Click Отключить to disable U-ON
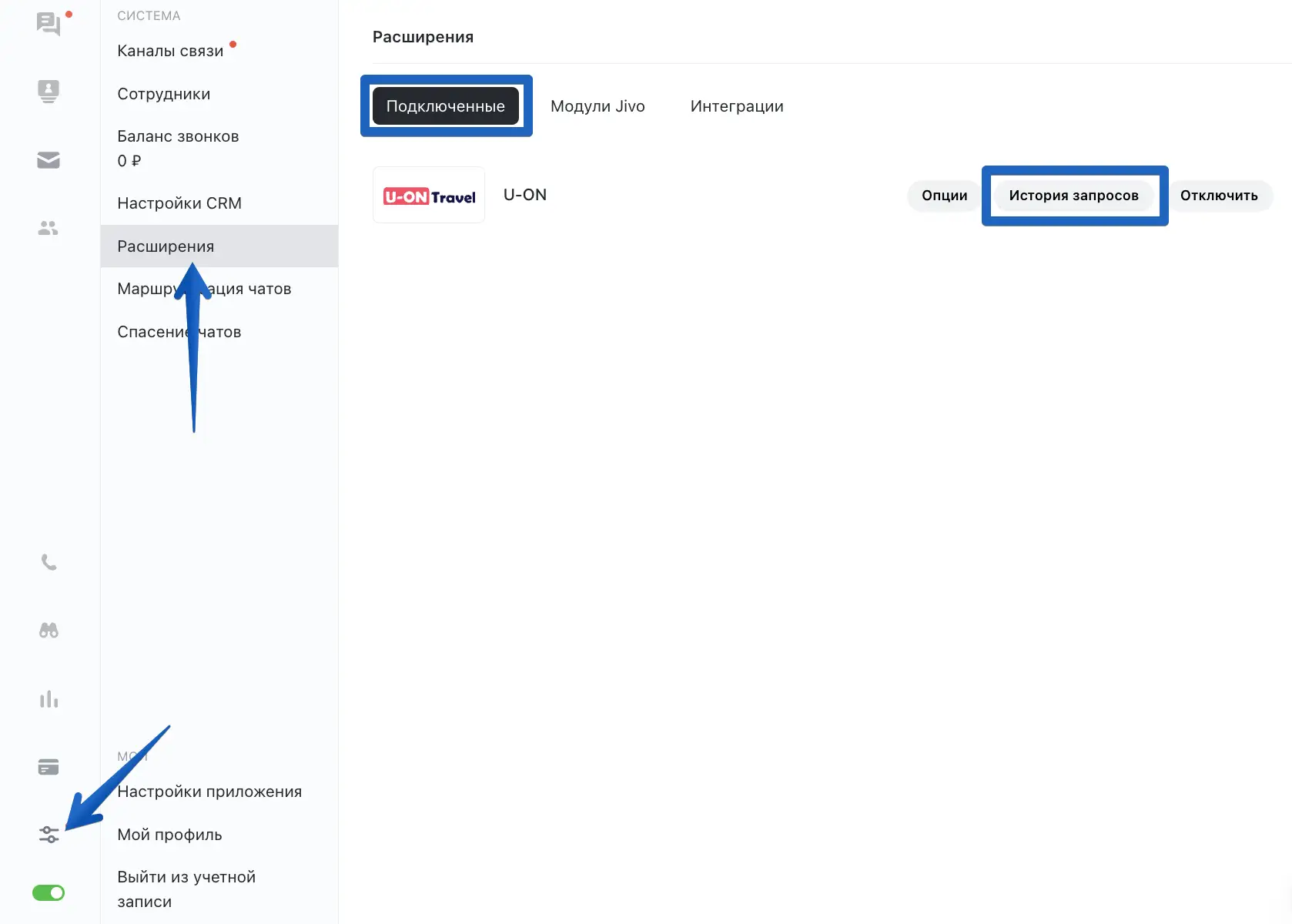This screenshot has height=924, width=1292. pyautogui.click(x=1219, y=196)
